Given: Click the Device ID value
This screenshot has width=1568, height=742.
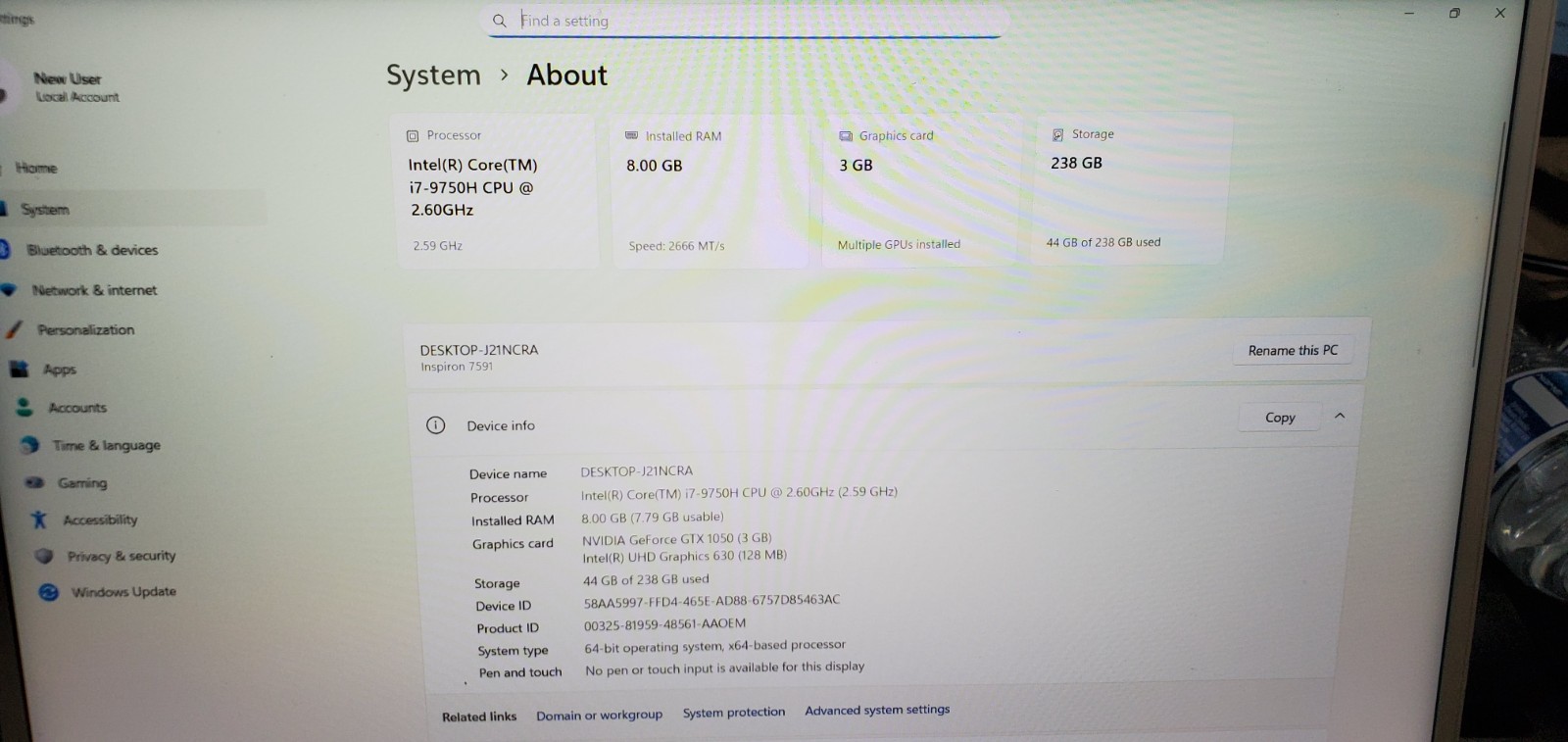Looking at the screenshot, I should (x=711, y=601).
